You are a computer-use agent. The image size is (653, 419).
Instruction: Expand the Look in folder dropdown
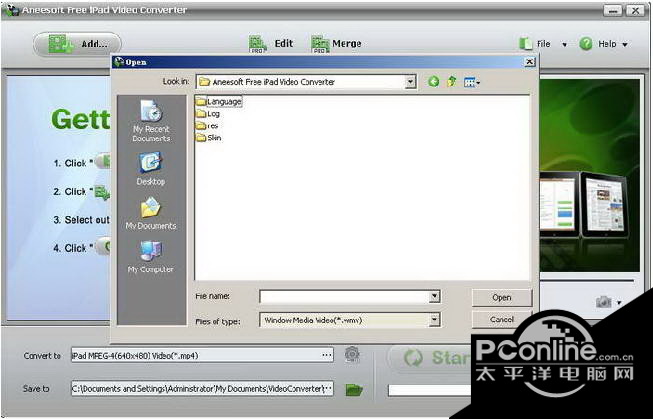(x=410, y=82)
